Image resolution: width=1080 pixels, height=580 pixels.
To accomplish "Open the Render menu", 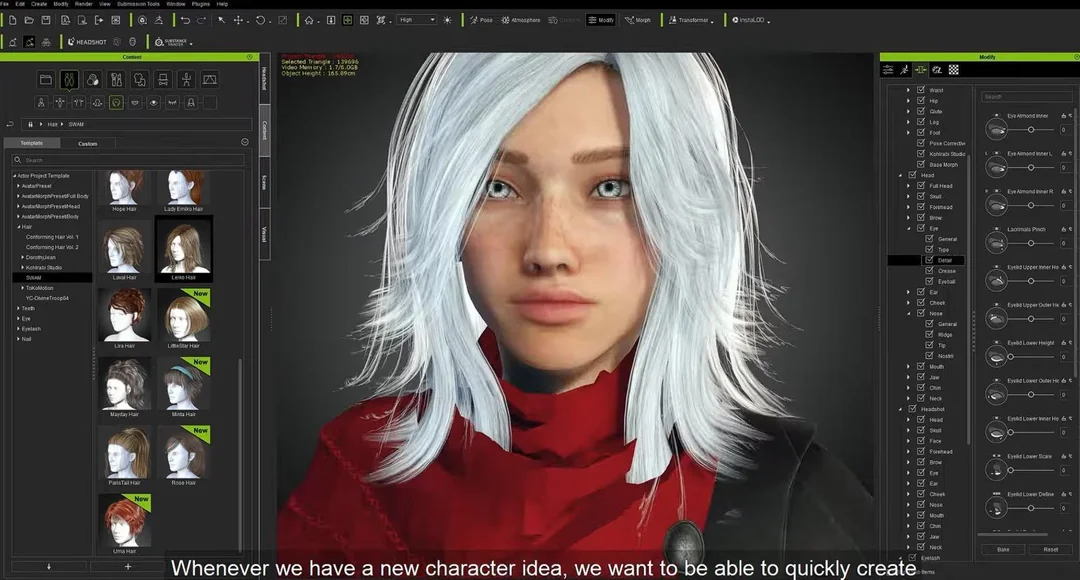I will [83, 3].
